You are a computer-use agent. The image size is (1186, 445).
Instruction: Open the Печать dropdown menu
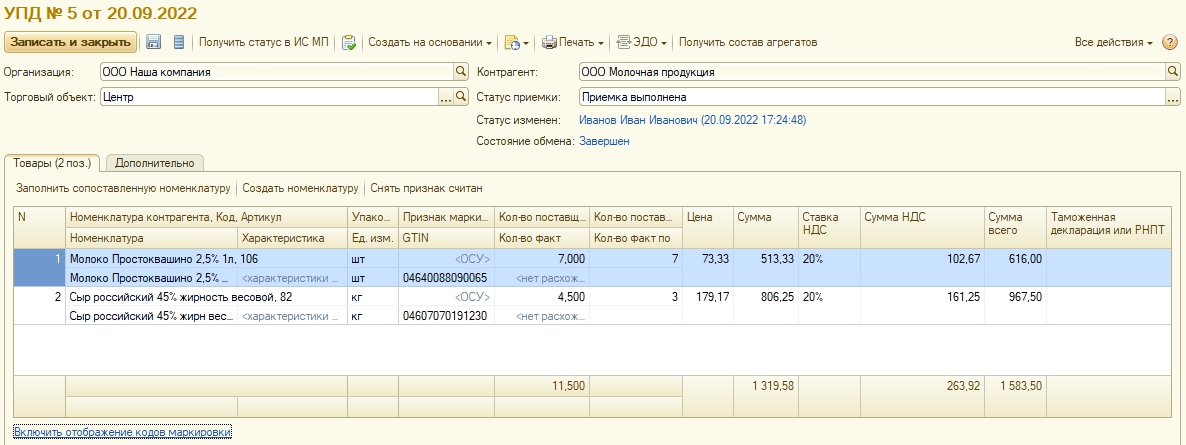point(573,43)
